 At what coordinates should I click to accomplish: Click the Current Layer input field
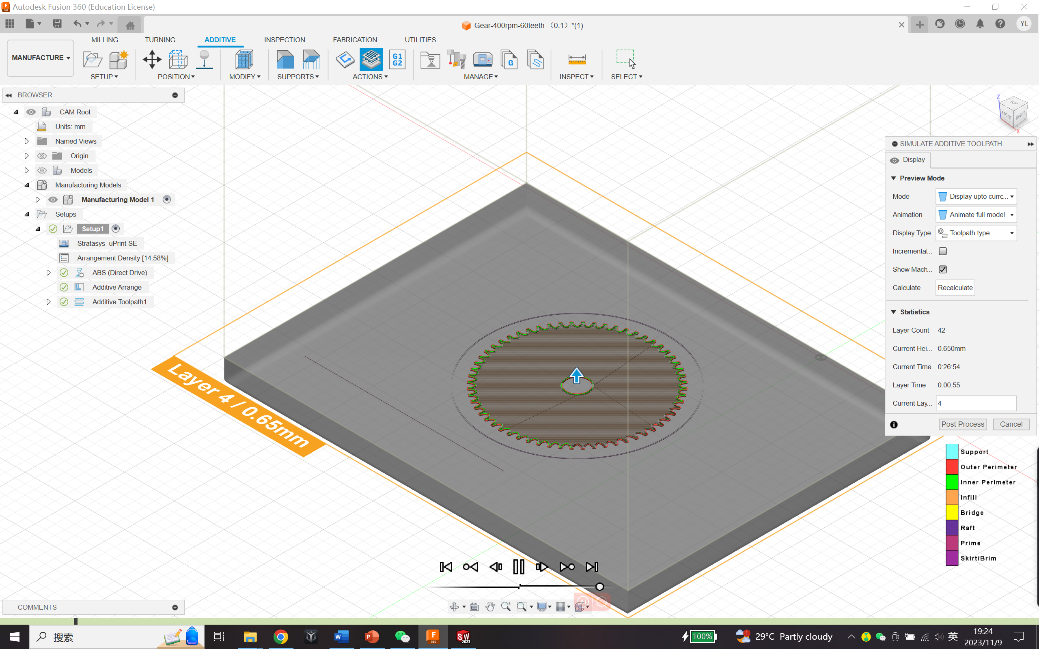[x=975, y=403]
